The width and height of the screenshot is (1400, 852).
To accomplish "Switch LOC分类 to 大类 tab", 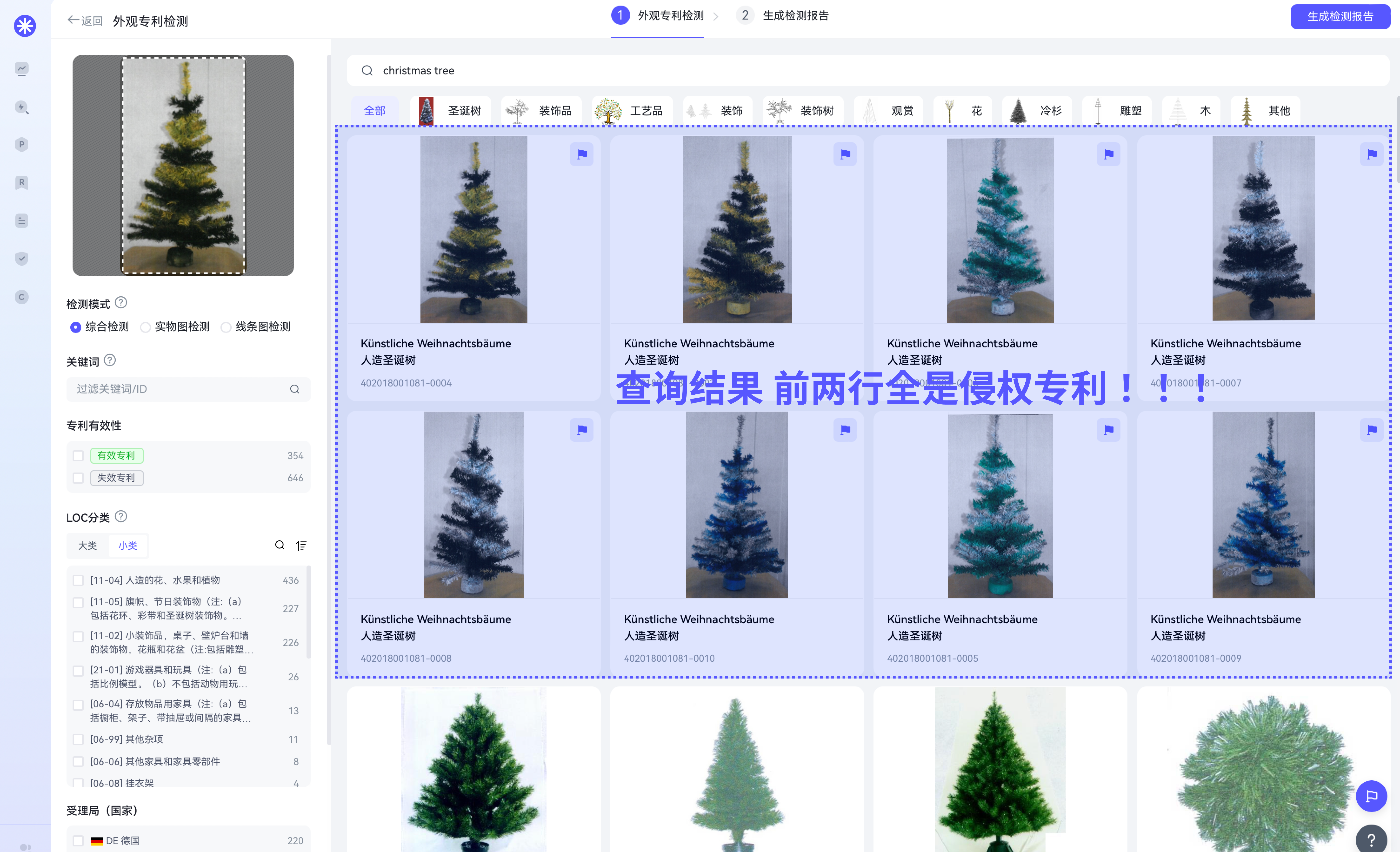I will click(87, 546).
